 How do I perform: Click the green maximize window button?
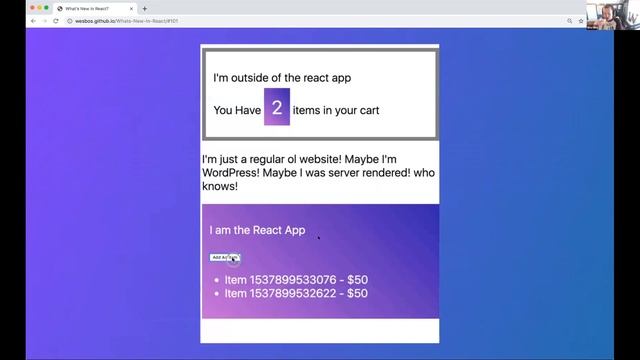[x=46, y=8]
